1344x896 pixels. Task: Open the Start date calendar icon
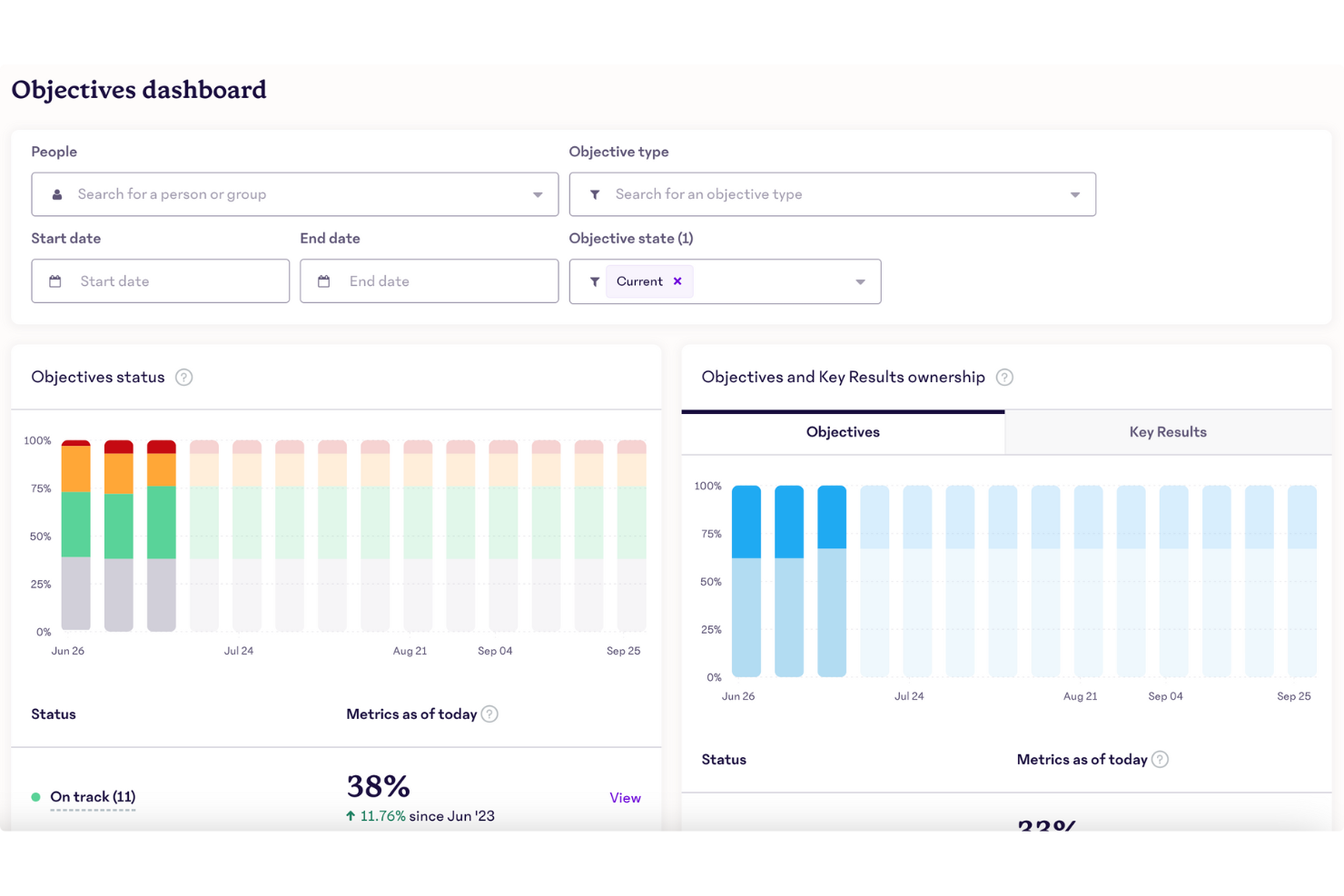click(56, 281)
